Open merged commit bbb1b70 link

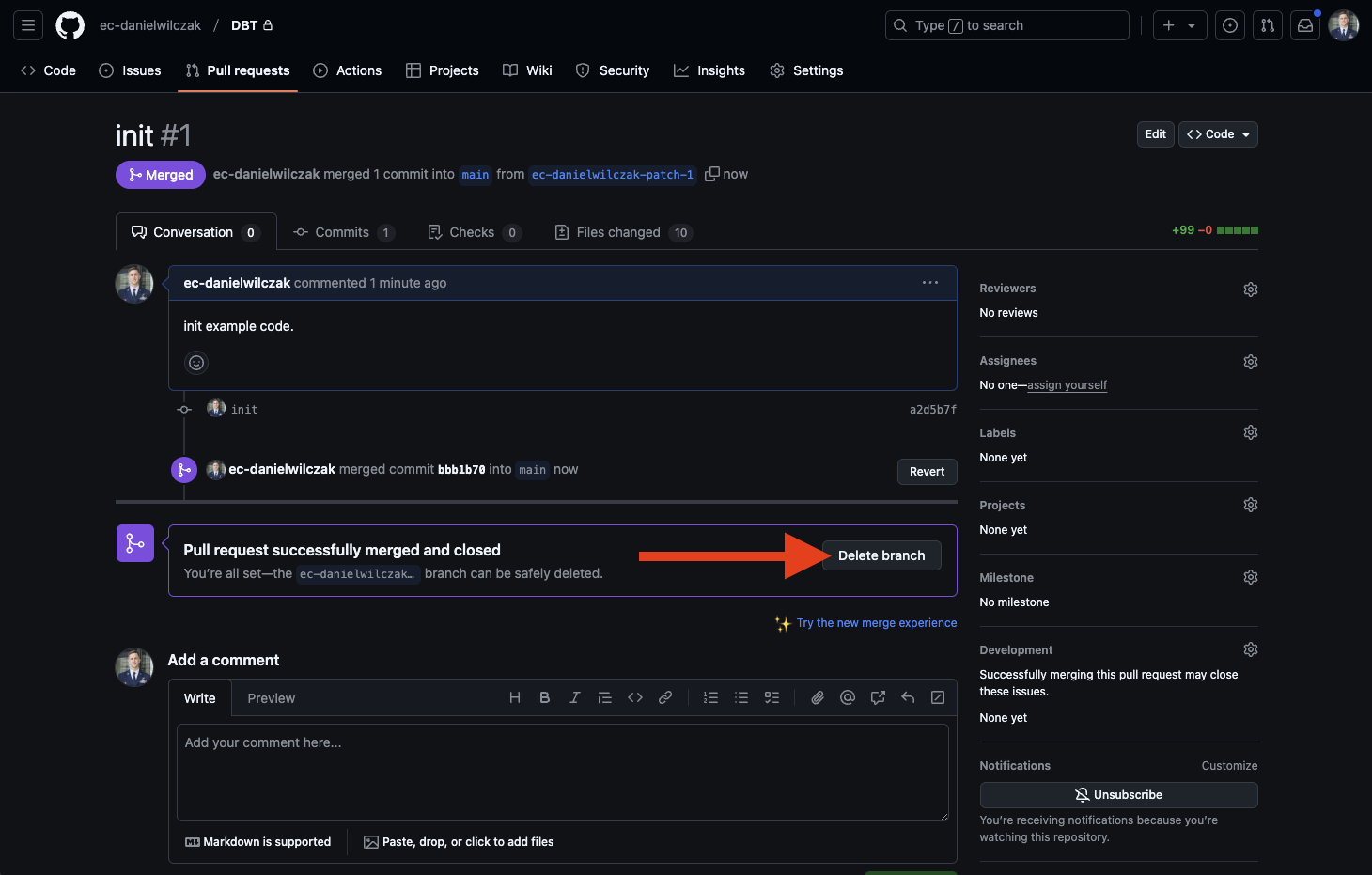[461, 470]
